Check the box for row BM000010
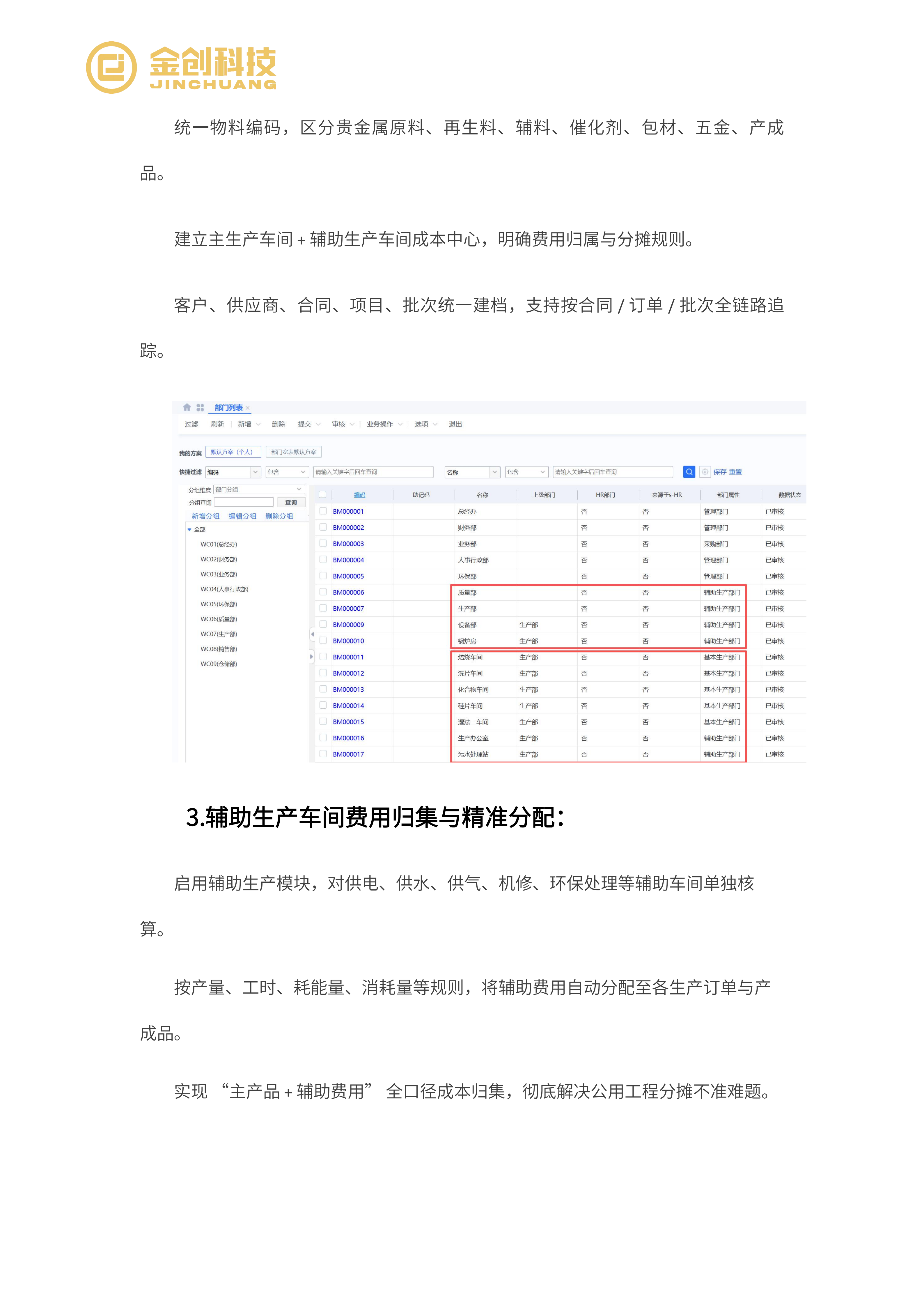Image resolution: width=924 pixels, height=1307 pixels. tap(323, 641)
